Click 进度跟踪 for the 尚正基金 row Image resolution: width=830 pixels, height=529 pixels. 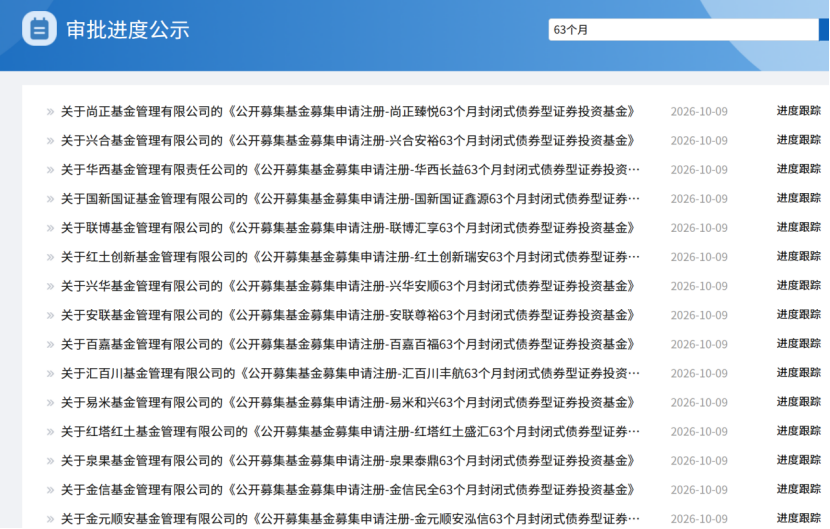click(x=799, y=111)
